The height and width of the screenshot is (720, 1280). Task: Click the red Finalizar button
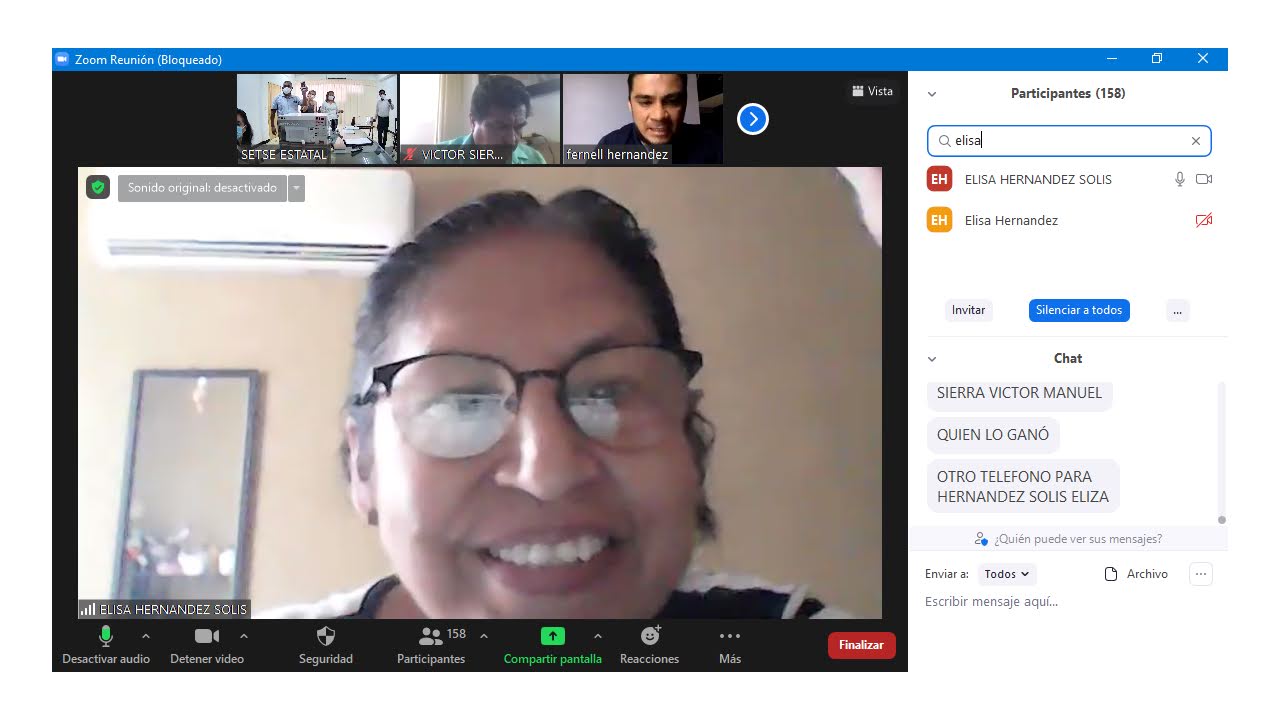[x=862, y=645]
